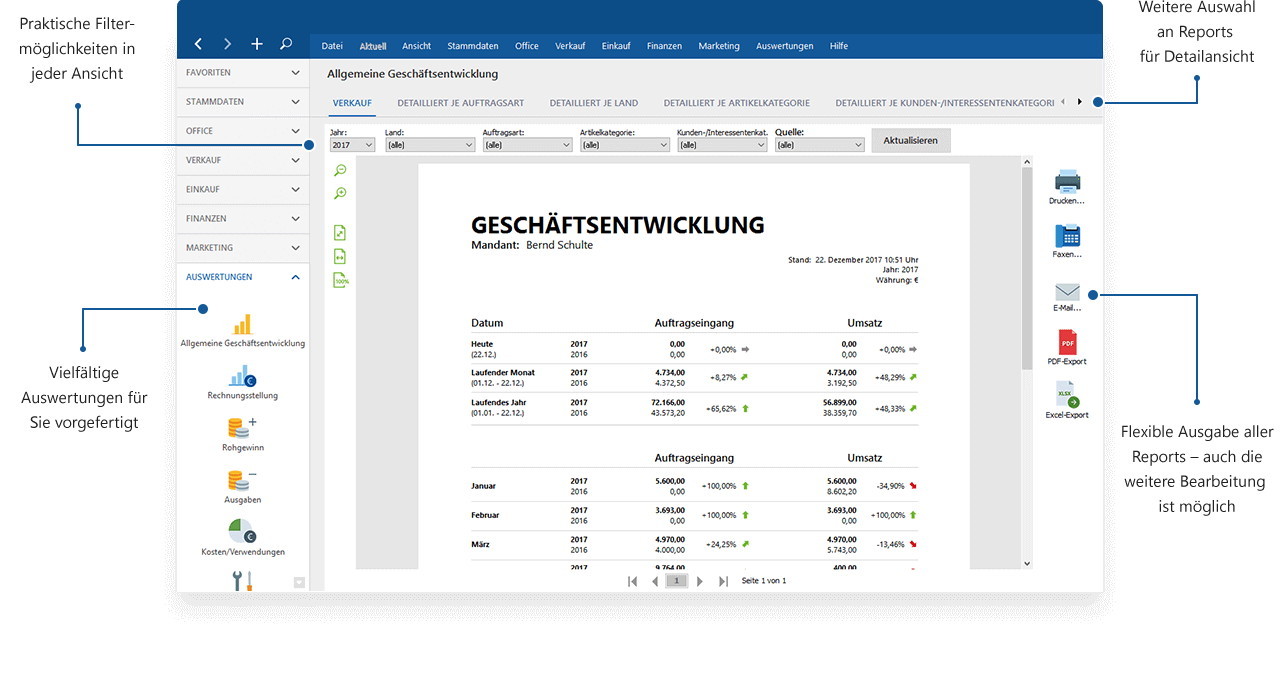The image size is (1280, 683).
Task: Go to next report page arrow
Action: click(700, 581)
